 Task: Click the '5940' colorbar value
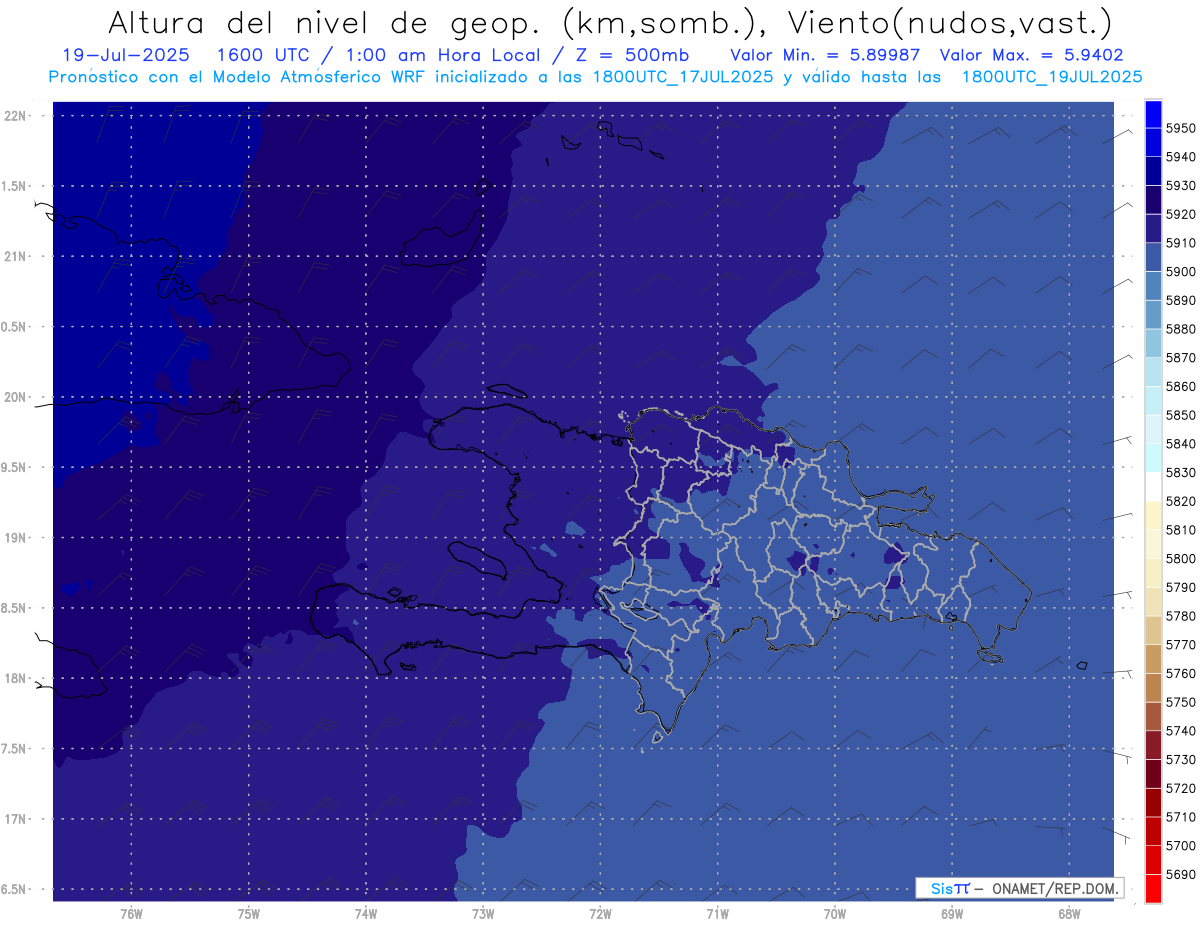click(1181, 157)
